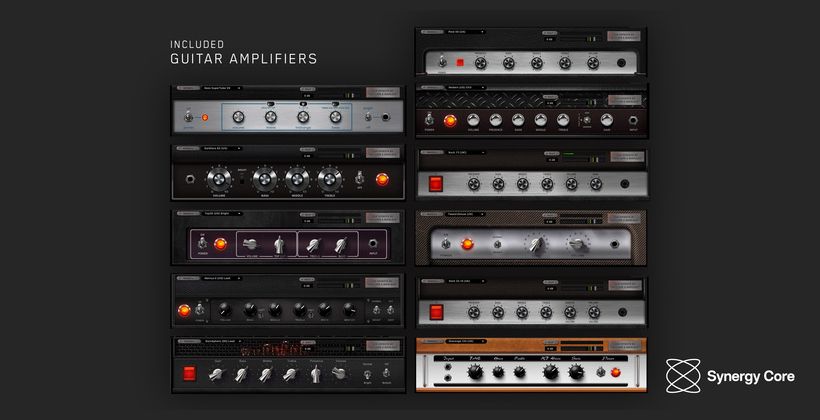Click orange power lamp on orange-trim amp

[616, 372]
